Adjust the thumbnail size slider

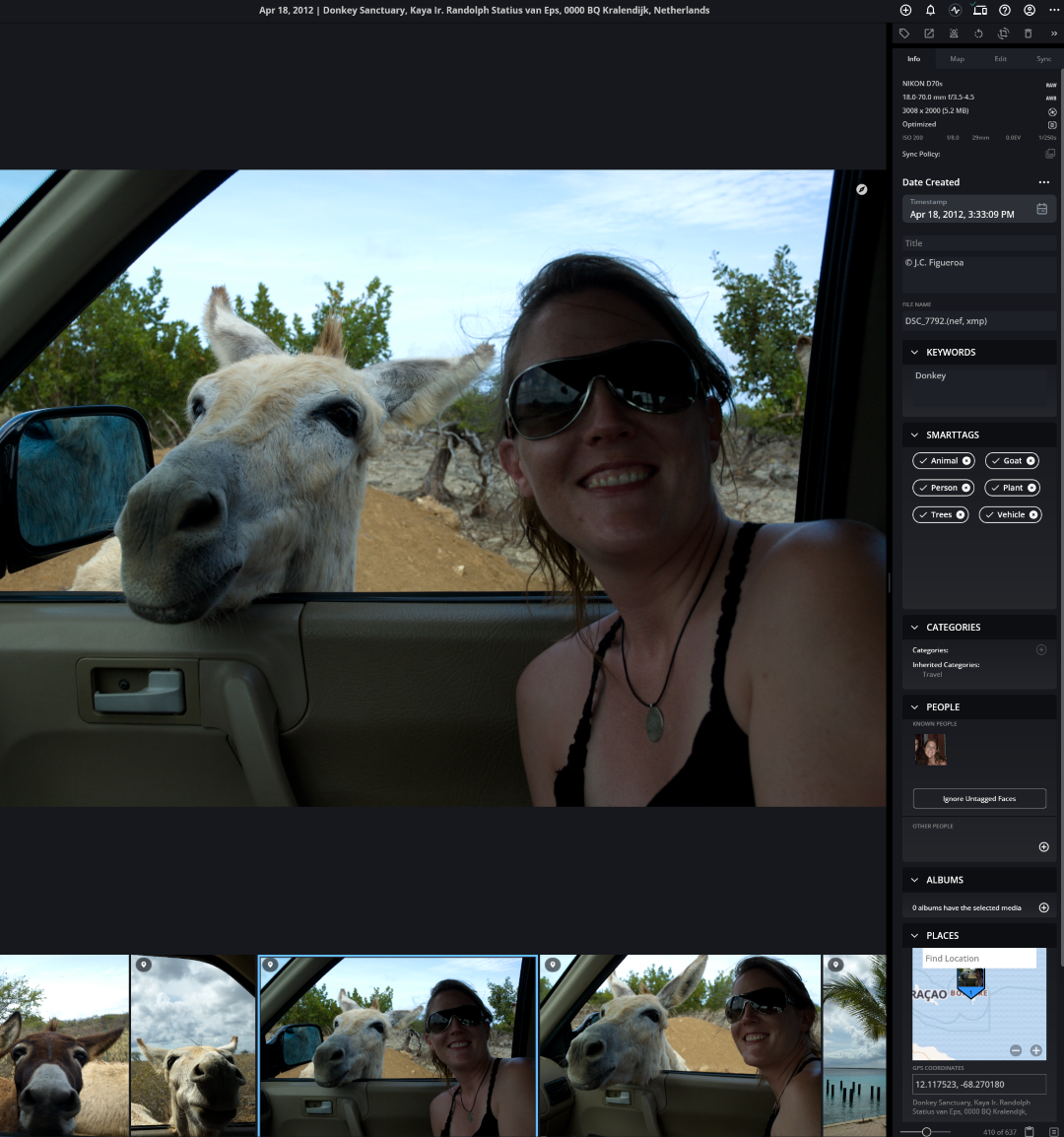pyautogui.click(x=926, y=1131)
